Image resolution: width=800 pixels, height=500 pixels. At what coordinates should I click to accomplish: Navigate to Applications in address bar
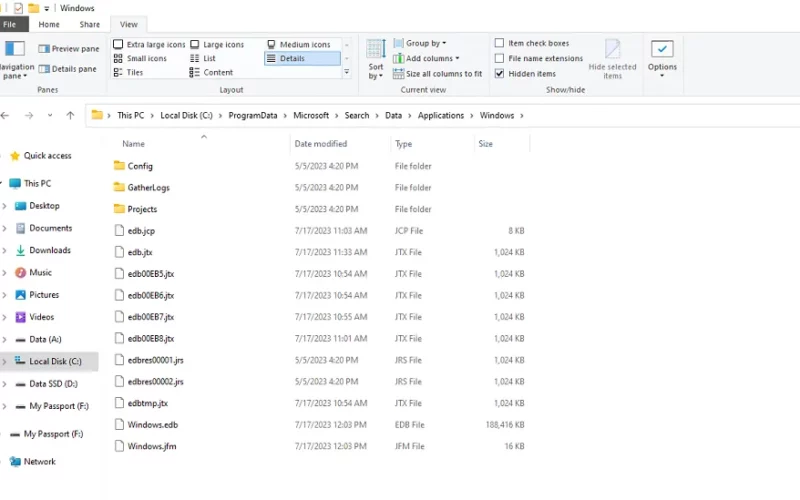click(x=441, y=116)
